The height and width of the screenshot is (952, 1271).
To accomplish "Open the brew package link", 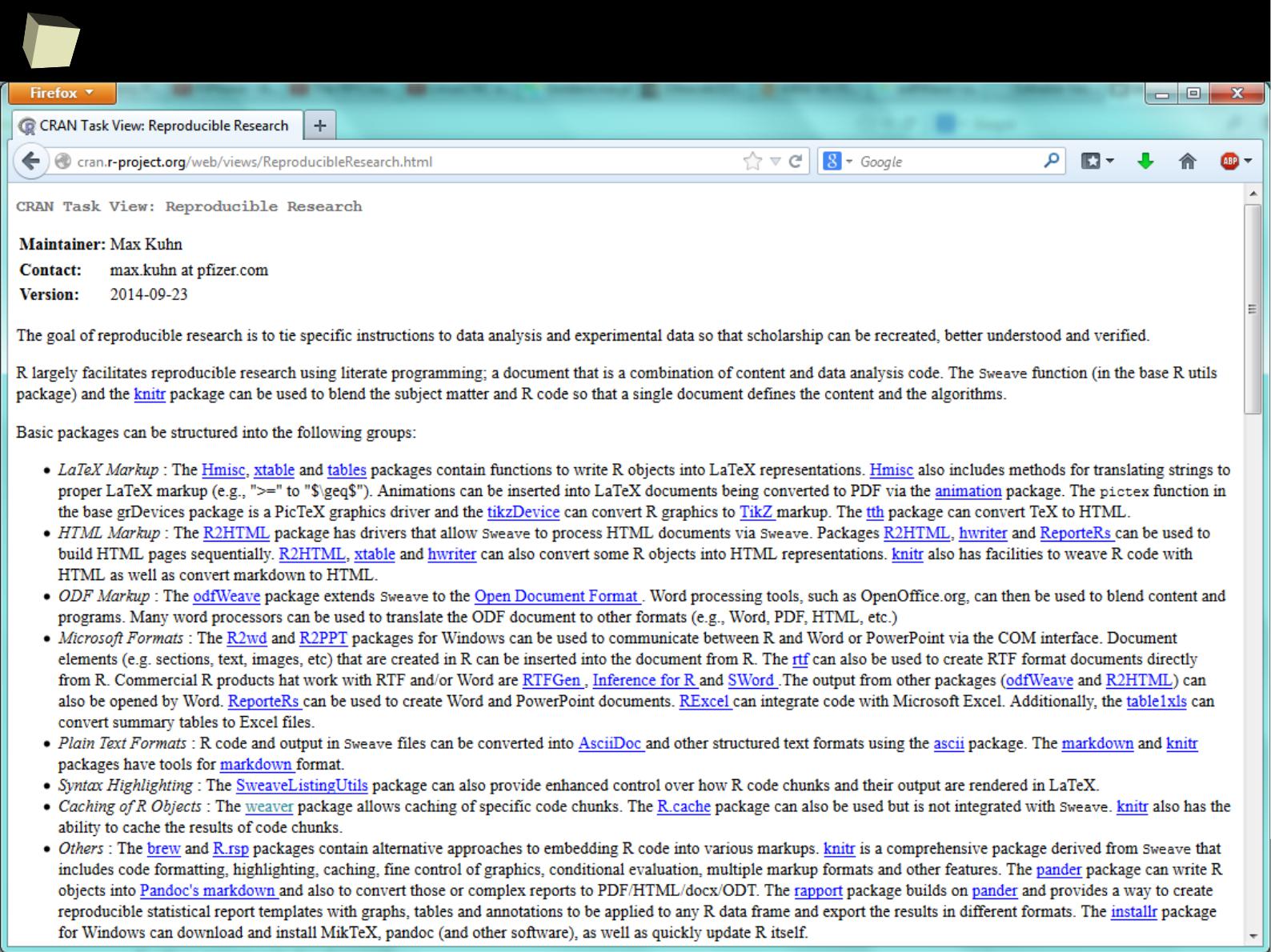I will (164, 849).
